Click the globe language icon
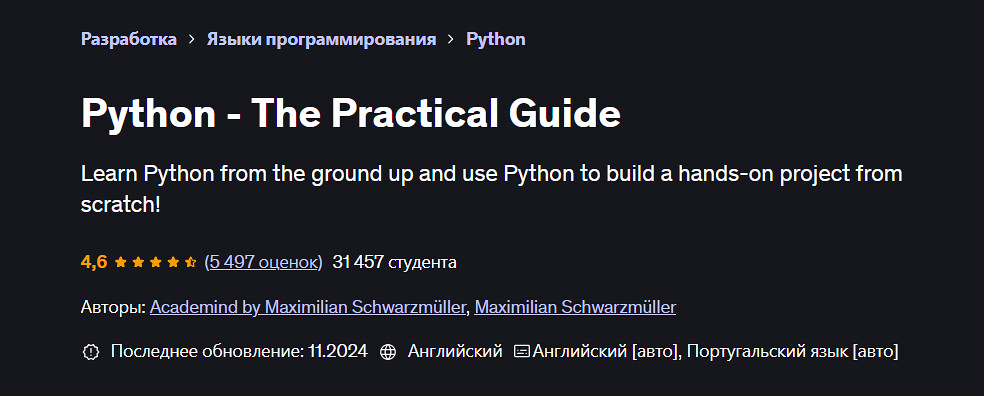Image resolution: width=984 pixels, height=396 pixels. (388, 352)
